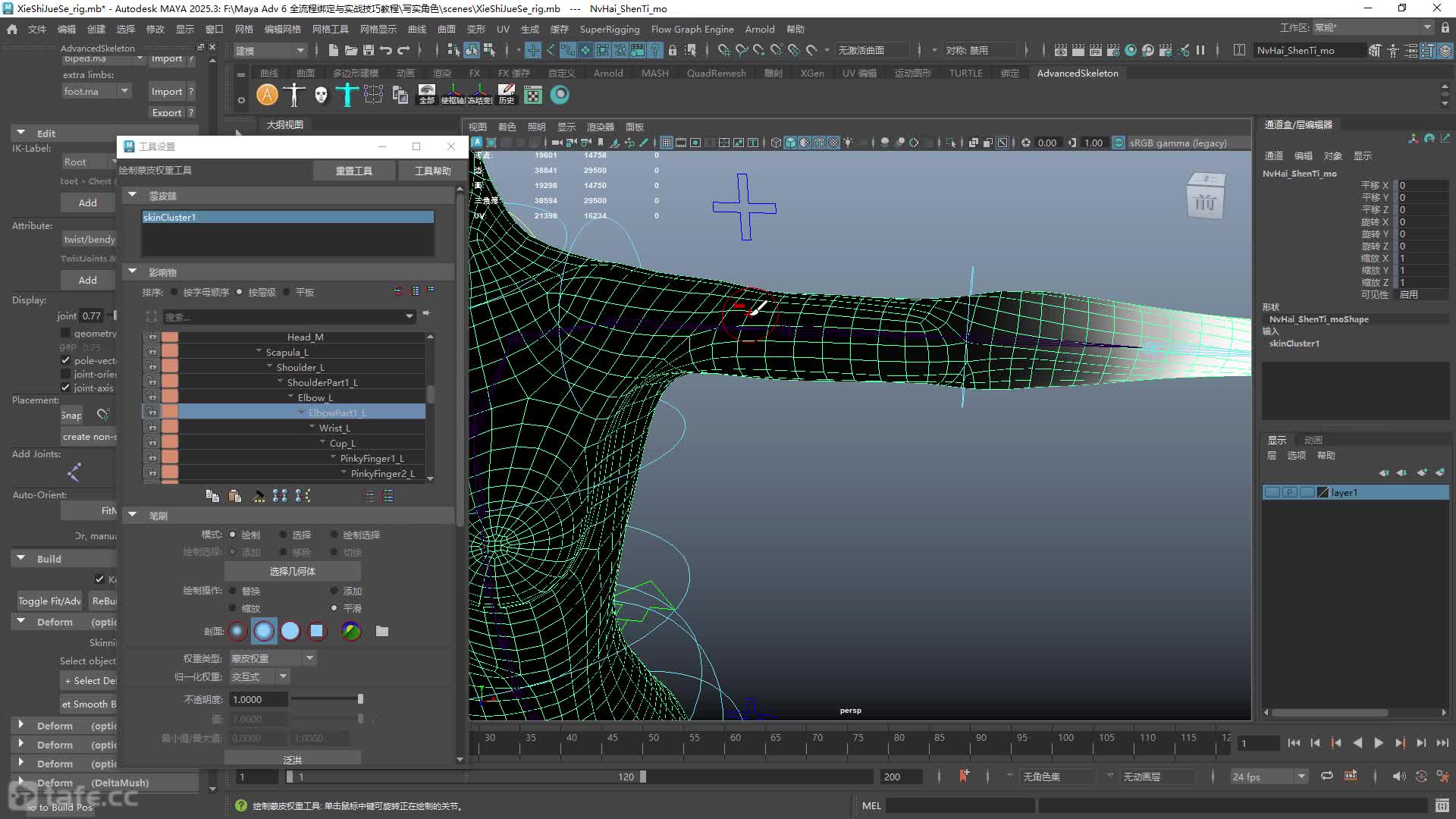Click the skull face icon on shelf
Viewport: 1456px width, 819px height.
pos(321,95)
